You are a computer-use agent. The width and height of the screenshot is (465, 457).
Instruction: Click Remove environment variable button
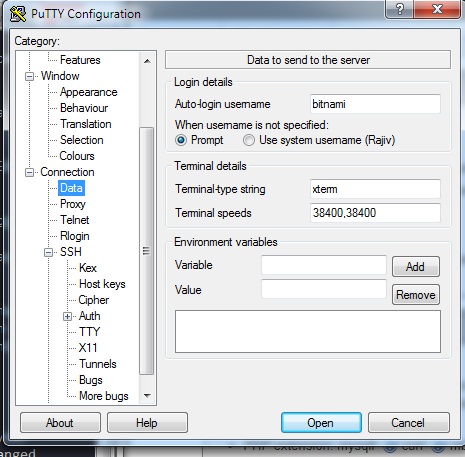(x=416, y=295)
